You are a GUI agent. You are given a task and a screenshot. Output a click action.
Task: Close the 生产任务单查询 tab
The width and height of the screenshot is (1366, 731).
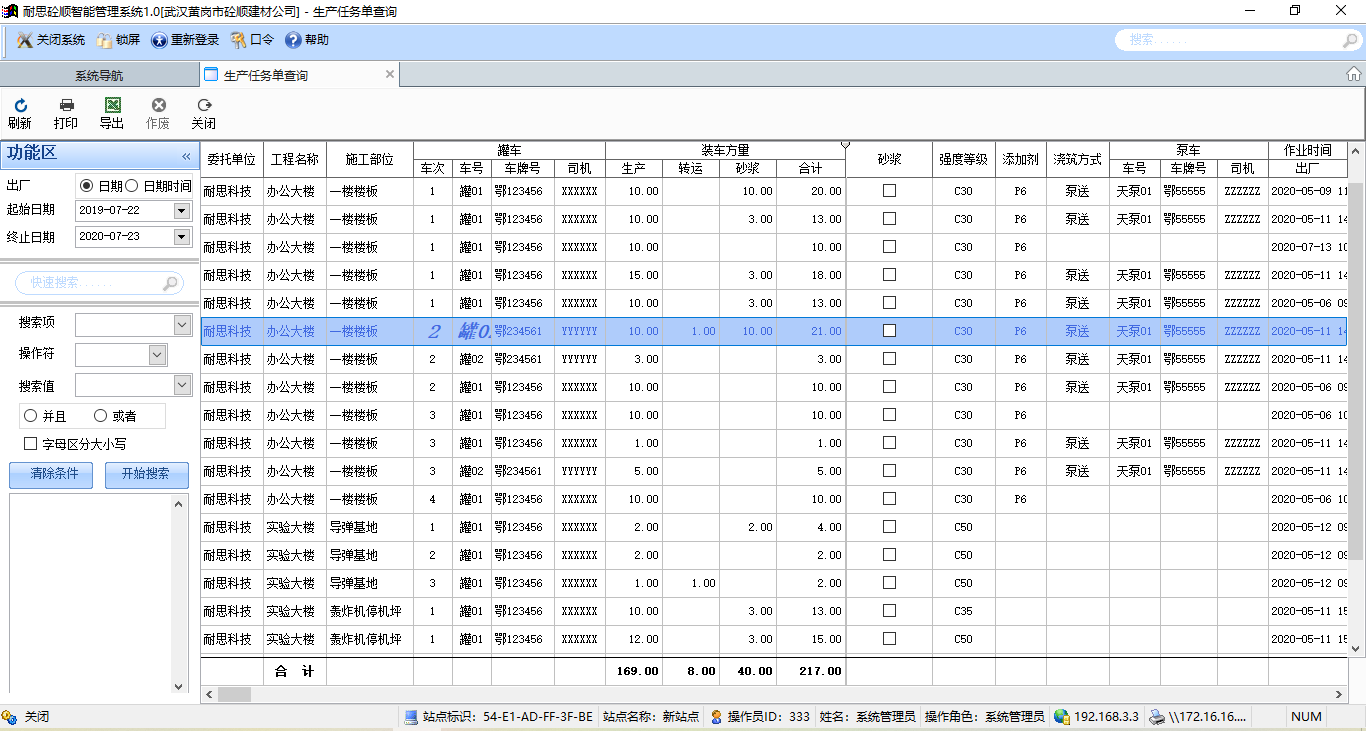389,75
